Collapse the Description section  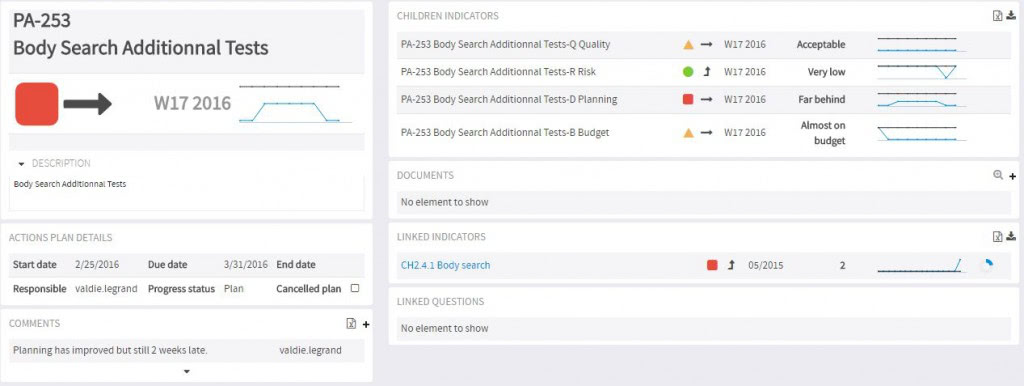(x=22, y=164)
